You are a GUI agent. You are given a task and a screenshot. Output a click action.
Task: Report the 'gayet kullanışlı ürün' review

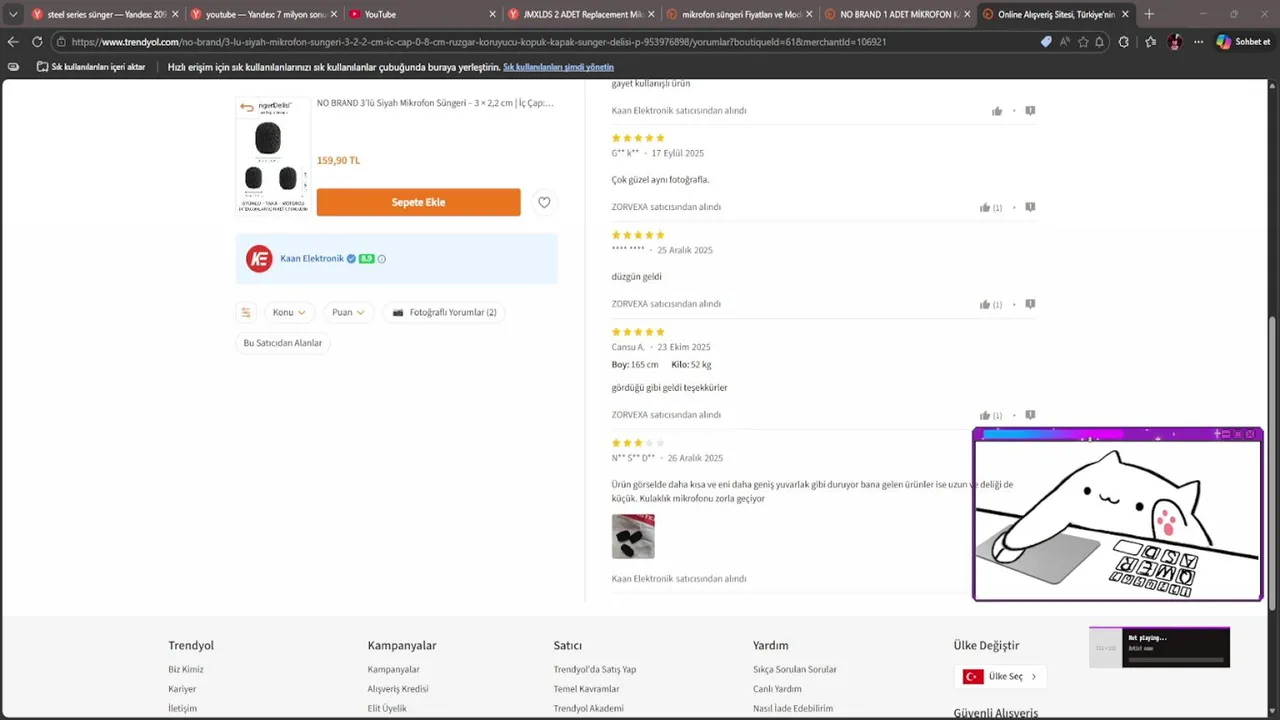click(1030, 111)
